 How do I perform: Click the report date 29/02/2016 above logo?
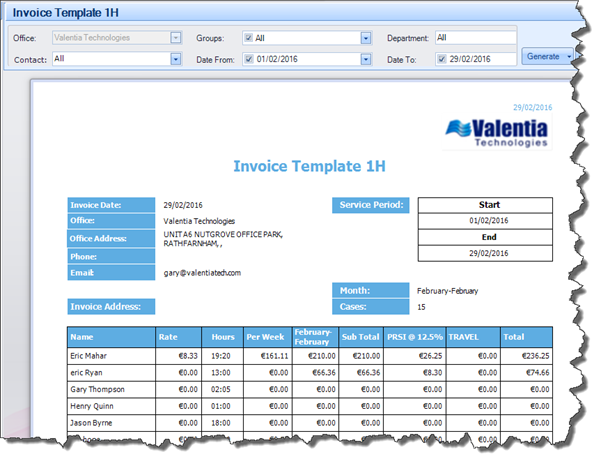coord(532,108)
